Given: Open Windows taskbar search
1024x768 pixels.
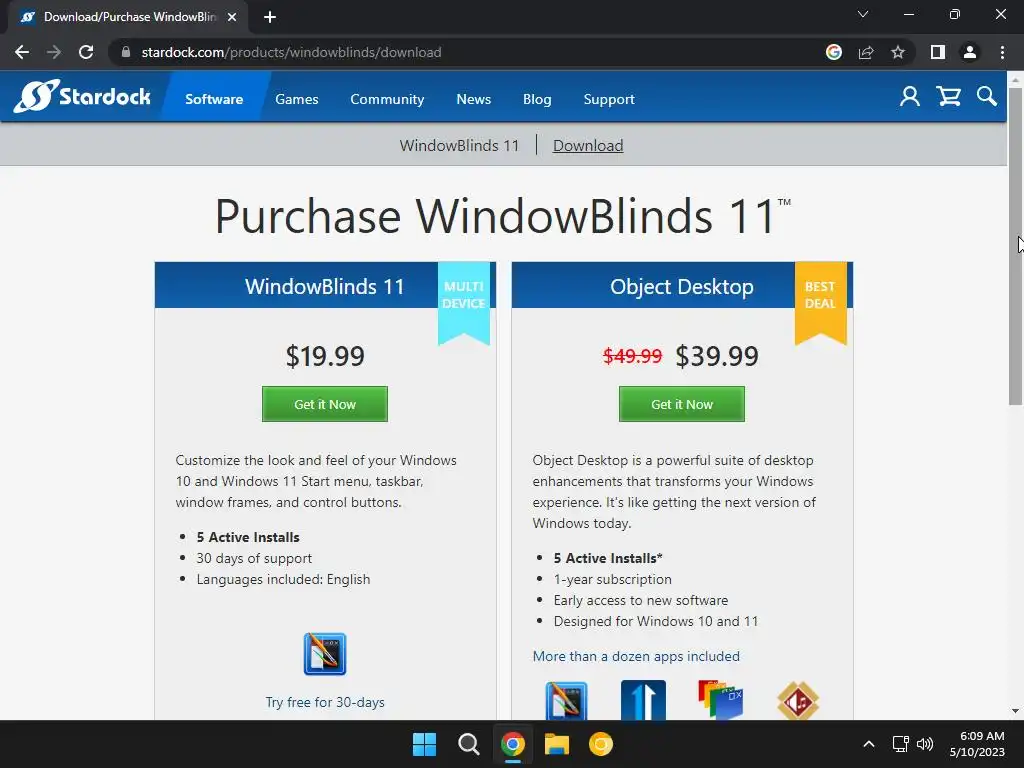Looking at the screenshot, I should (x=468, y=744).
